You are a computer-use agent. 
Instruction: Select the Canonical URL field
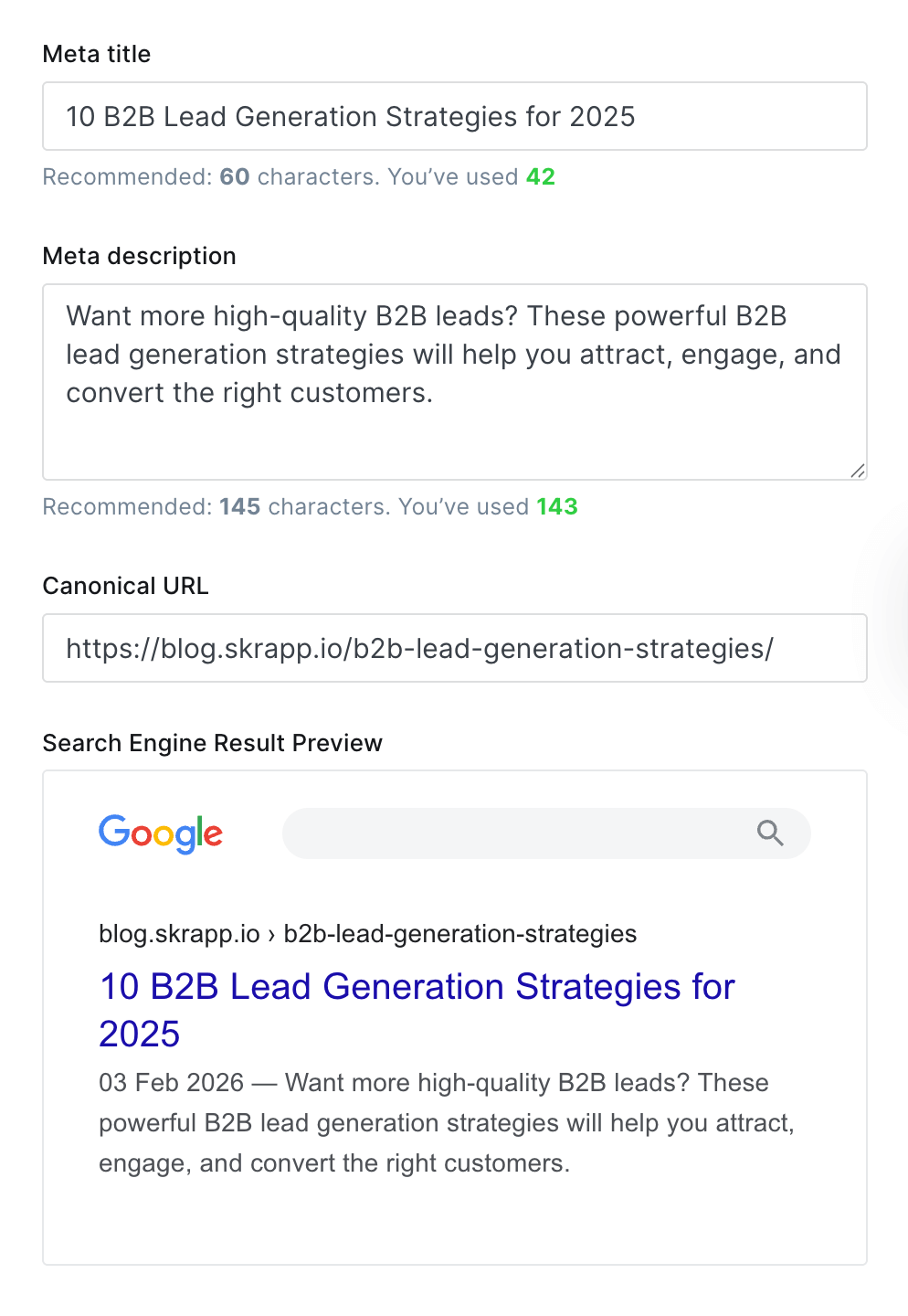point(454,648)
